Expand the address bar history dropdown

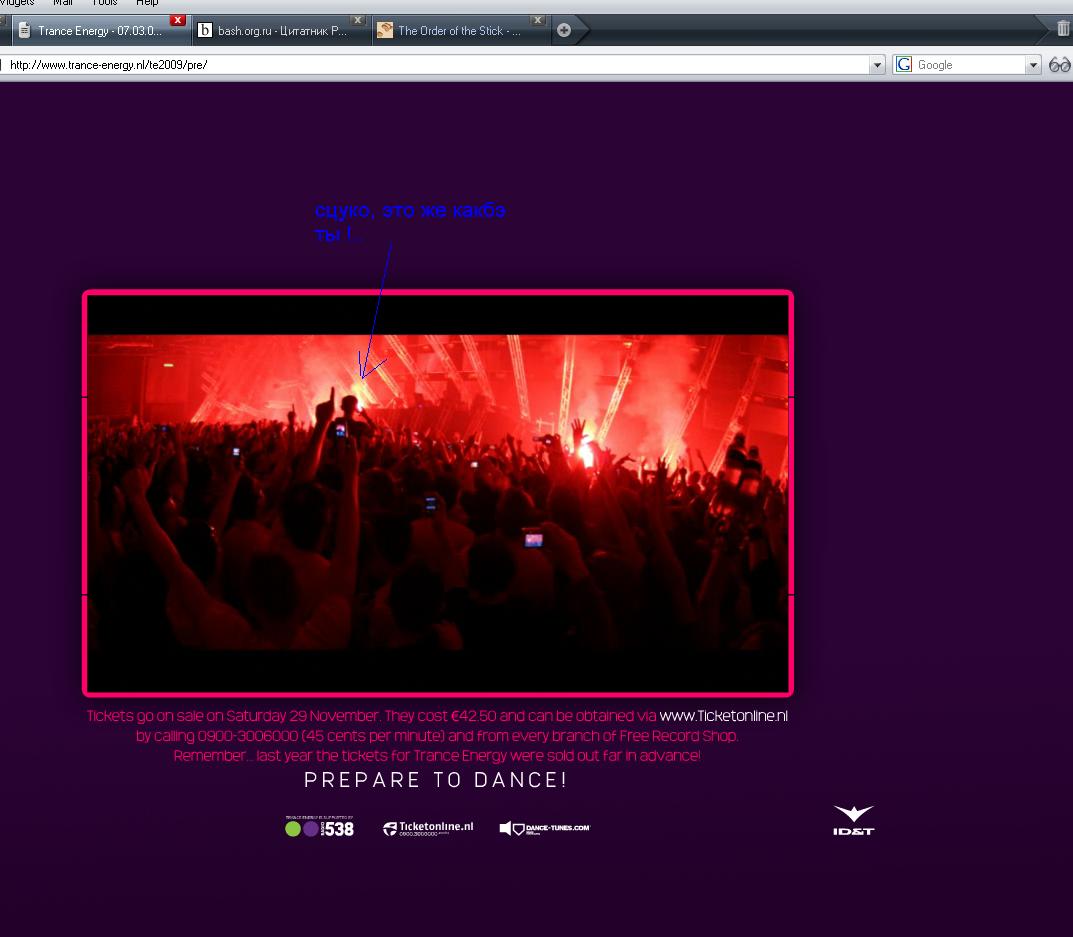pyautogui.click(x=877, y=65)
